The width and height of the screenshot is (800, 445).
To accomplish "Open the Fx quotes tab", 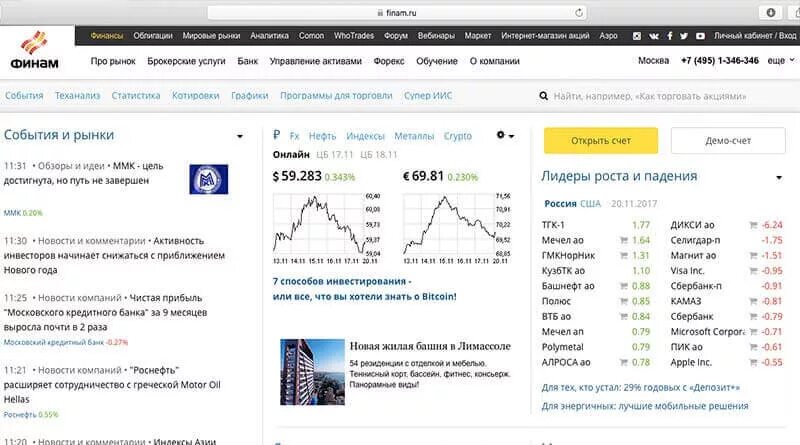I will click(x=294, y=136).
